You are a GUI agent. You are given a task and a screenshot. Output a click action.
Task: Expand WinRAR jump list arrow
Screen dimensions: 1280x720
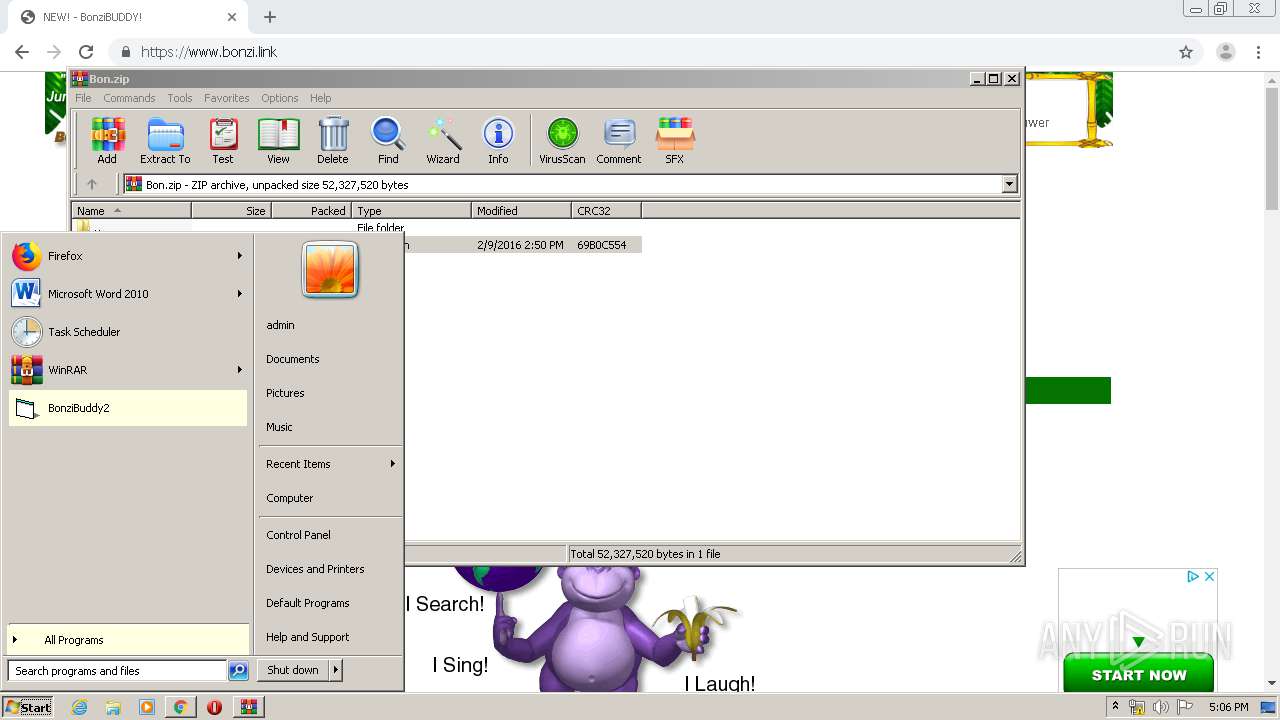[239, 370]
